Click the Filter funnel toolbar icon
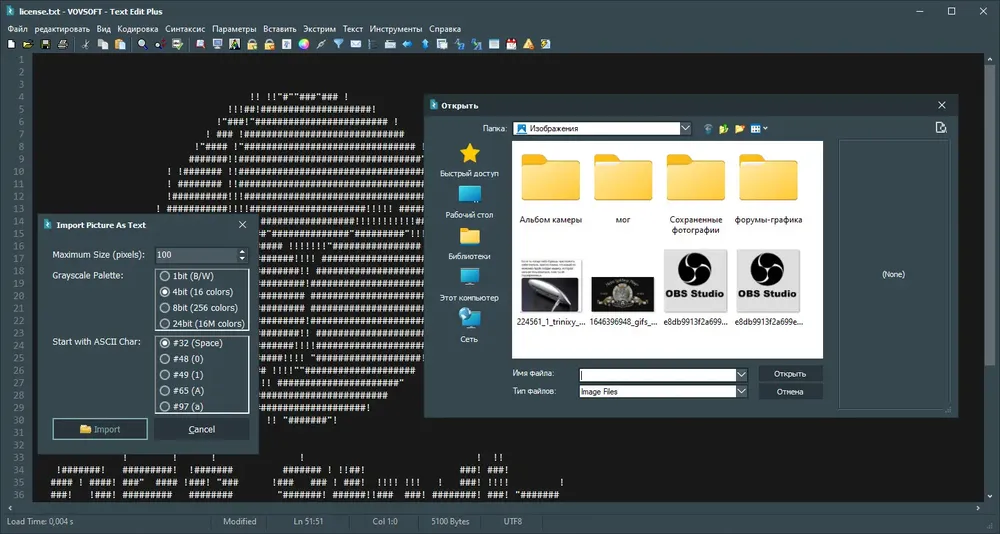Viewport: 1000px width, 534px height. coord(339,44)
